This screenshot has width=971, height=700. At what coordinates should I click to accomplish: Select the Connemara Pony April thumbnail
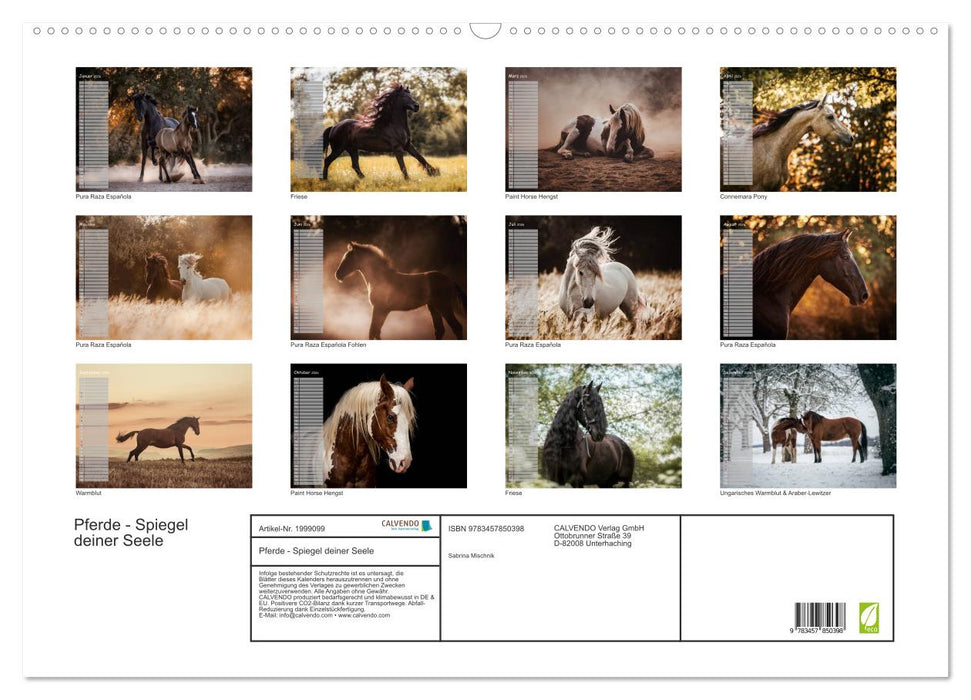pyautogui.click(x=808, y=129)
